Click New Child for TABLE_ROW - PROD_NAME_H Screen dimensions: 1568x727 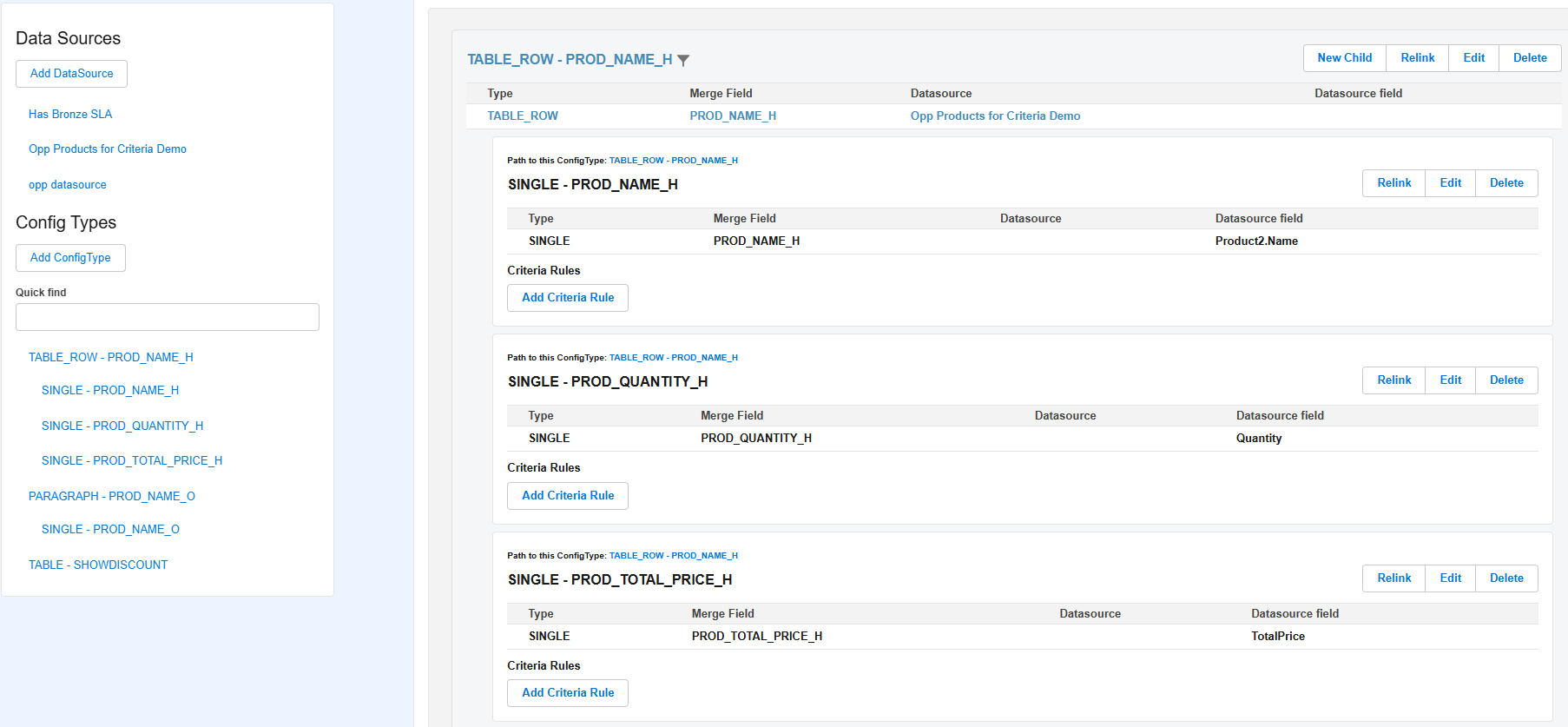[x=1345, y=58]
